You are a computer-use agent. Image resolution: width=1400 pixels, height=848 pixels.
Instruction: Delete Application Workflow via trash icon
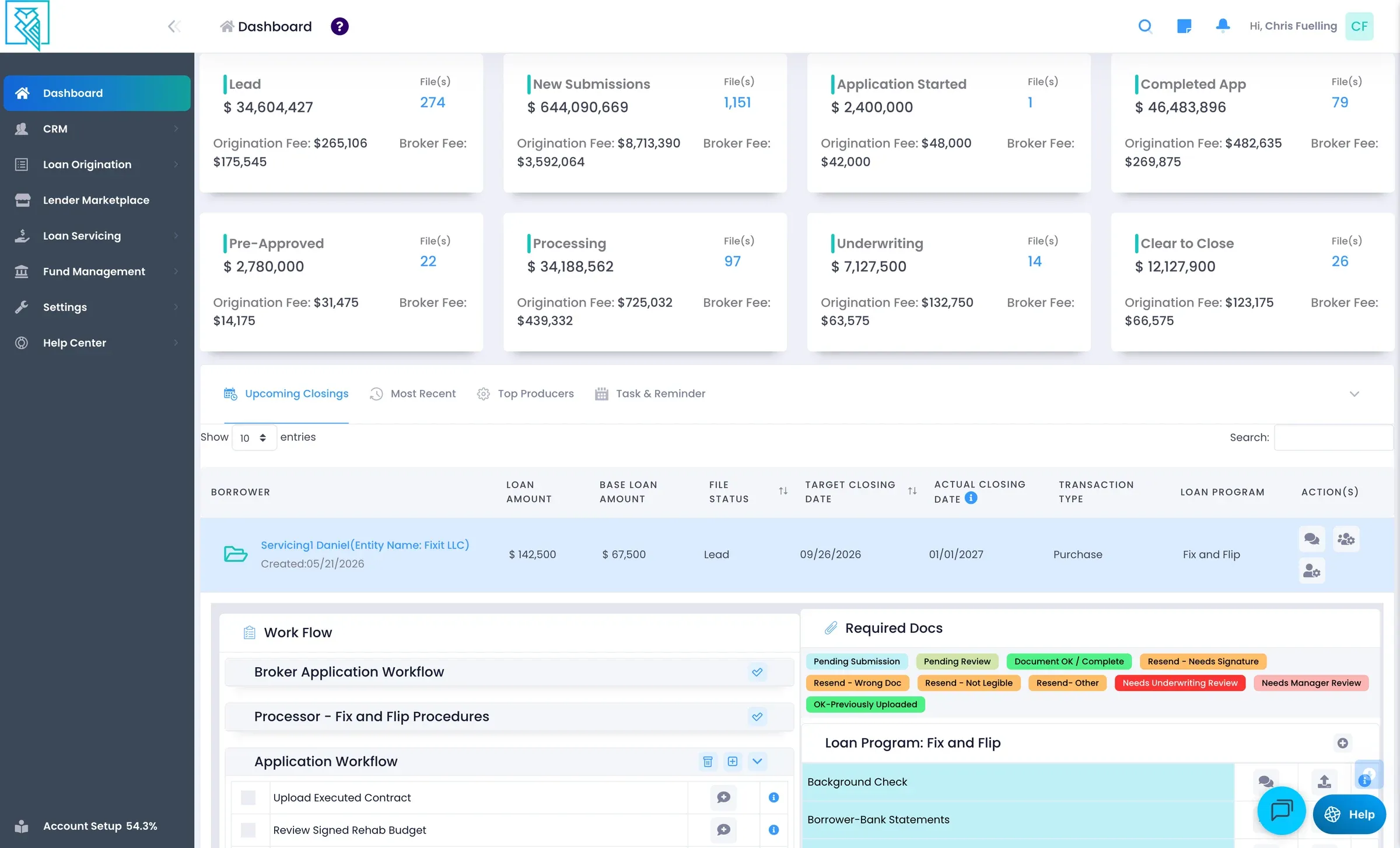pyautogui.click(x=708, y=762)
